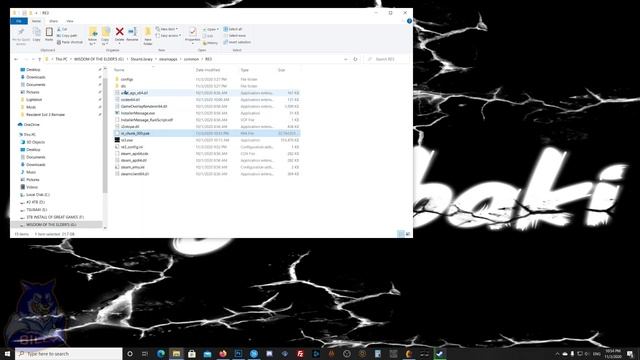Open the address bar history dropdown
The image size is (640, 360).
(346, 59)
